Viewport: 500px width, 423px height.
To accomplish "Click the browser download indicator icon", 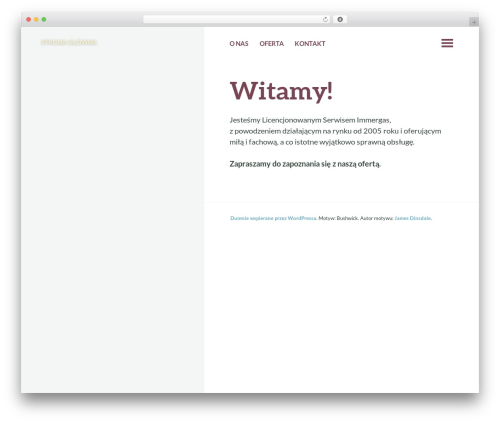I will click(x=340, y=19).
